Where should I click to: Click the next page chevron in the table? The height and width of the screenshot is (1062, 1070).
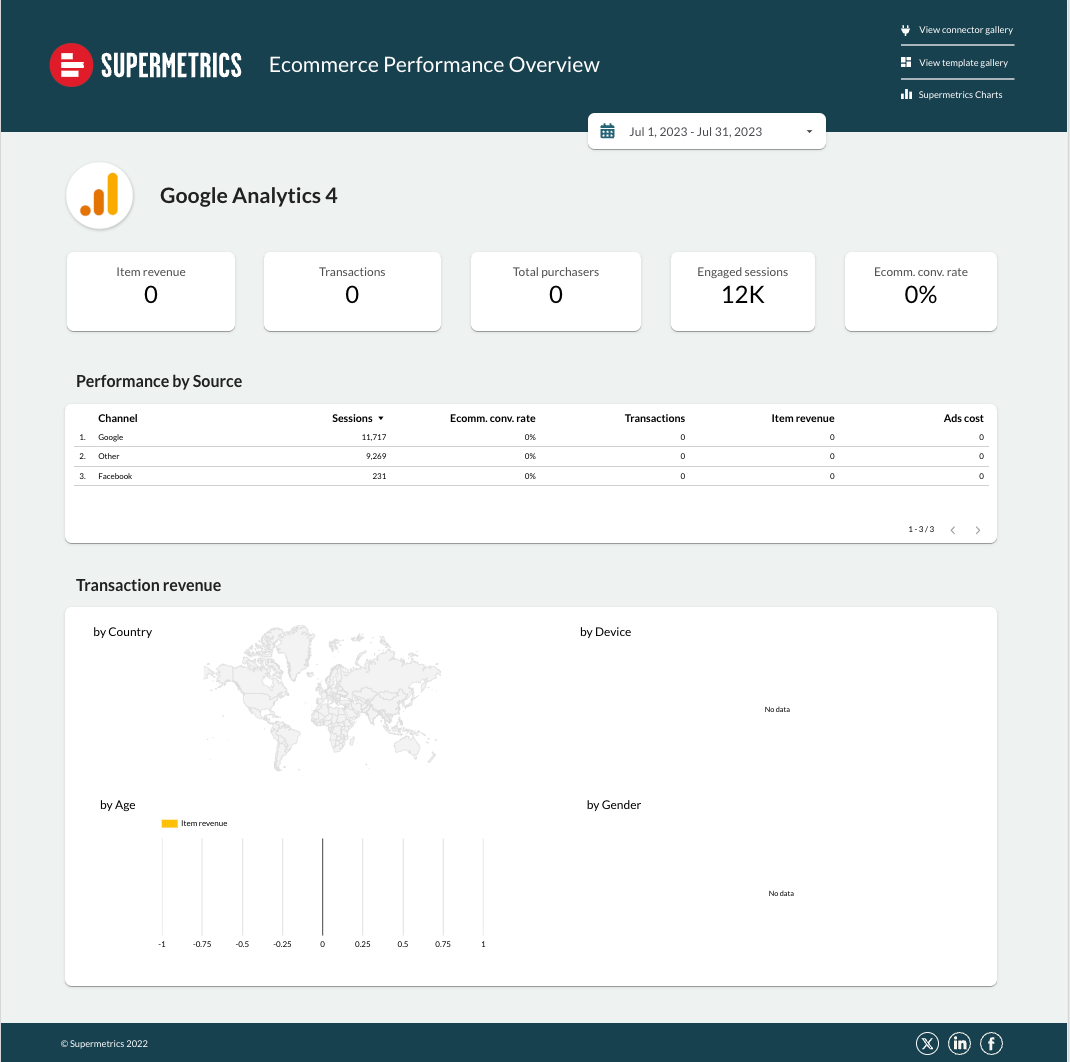978,530
